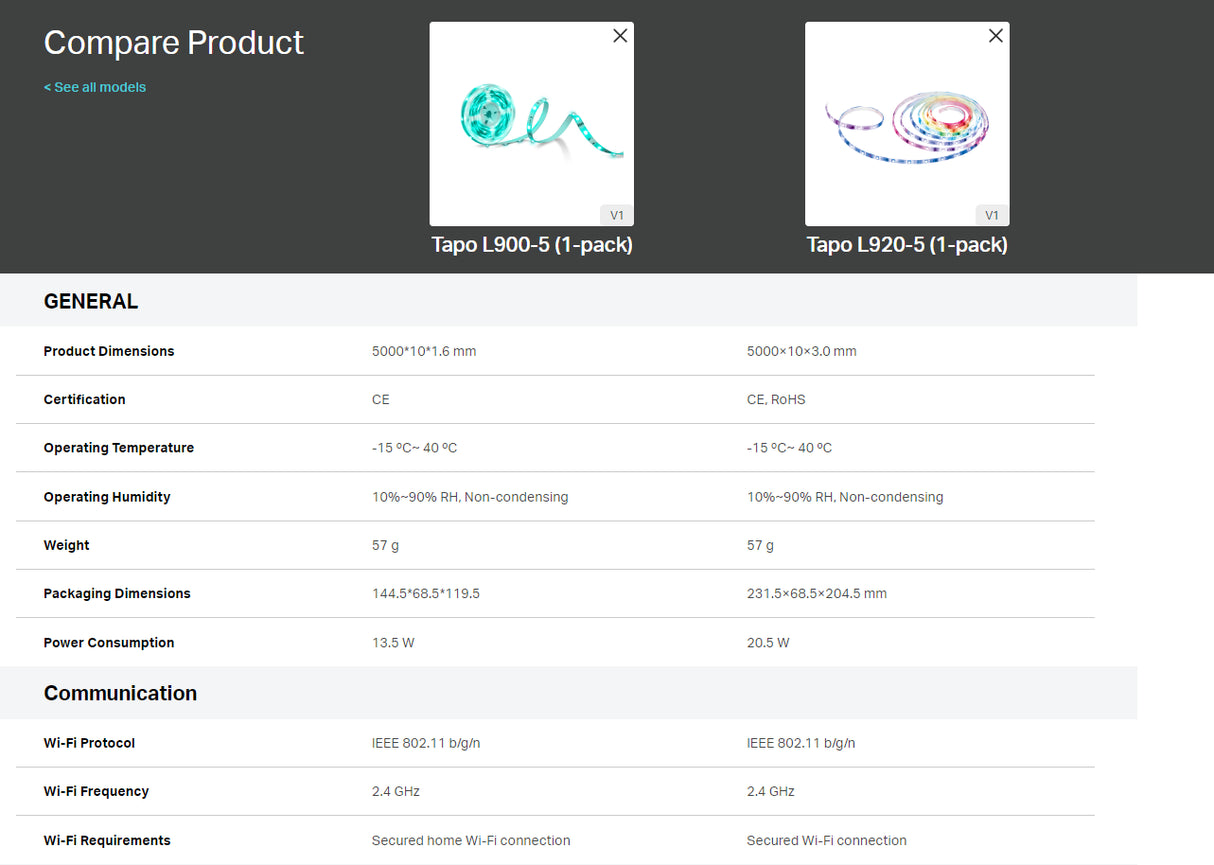Click the Power Consumption label
The width and height of the screenshot is (1214, 865).
108,642
